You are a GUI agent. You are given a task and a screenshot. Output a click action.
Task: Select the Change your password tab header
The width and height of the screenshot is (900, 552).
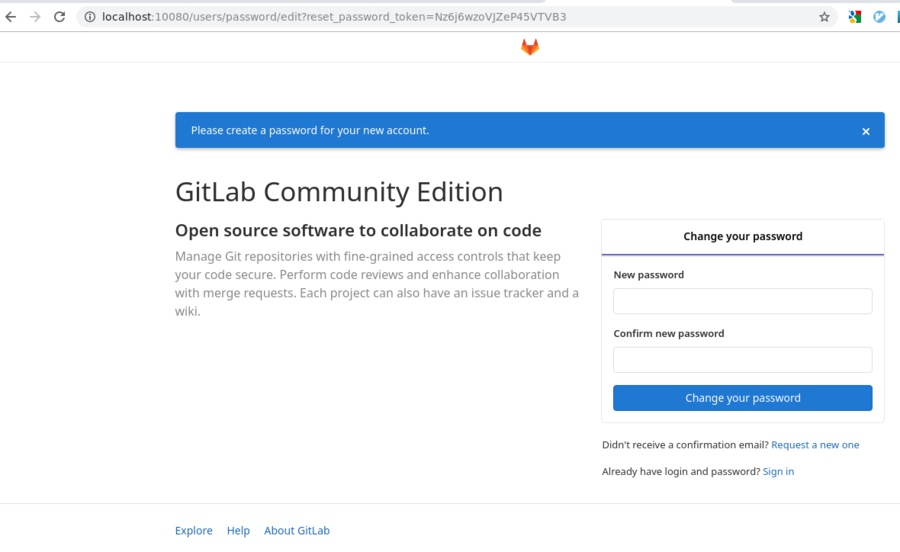[743, 236]
